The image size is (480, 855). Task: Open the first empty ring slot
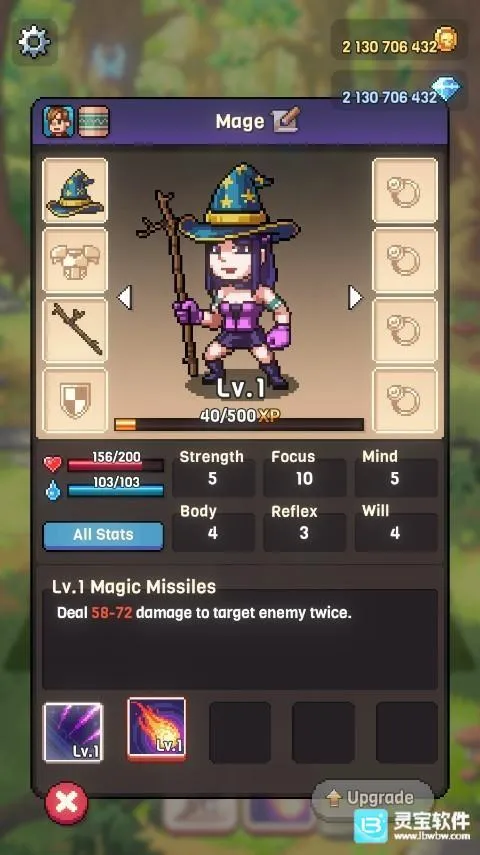pyautogui.click(x=405, y=191)
